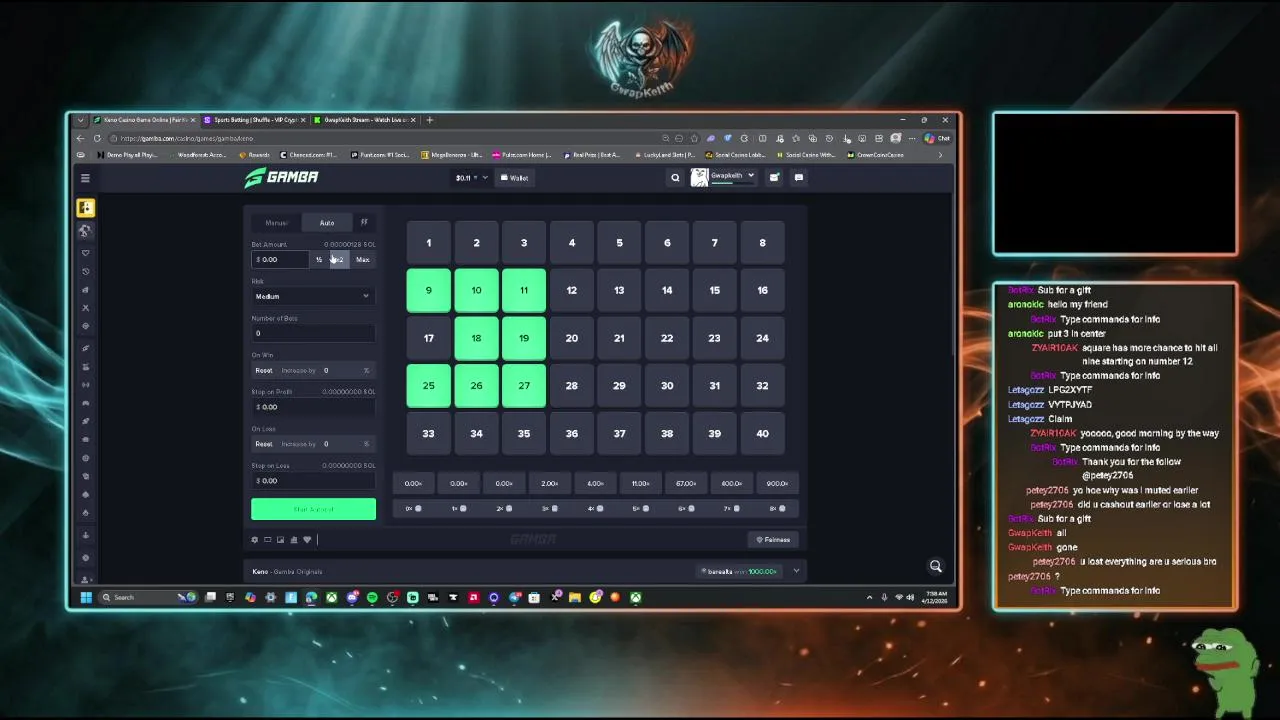This screenshot has width=1280, height=720.
Task: Go back in the browser
Action: [80, 138]
